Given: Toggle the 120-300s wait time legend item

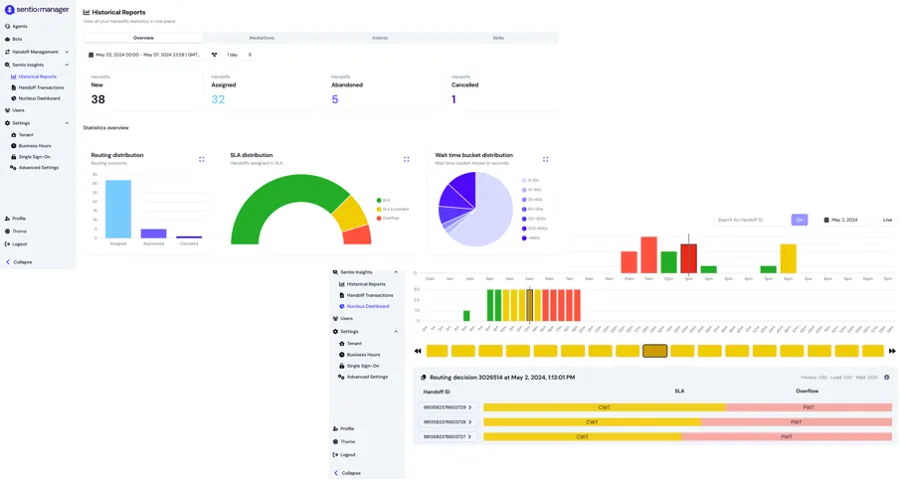Looking at the screenshot, I should point(534,219).
